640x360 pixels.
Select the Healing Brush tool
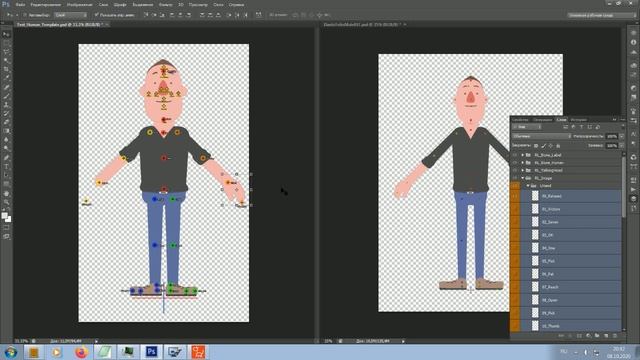(x=6, y=87)
